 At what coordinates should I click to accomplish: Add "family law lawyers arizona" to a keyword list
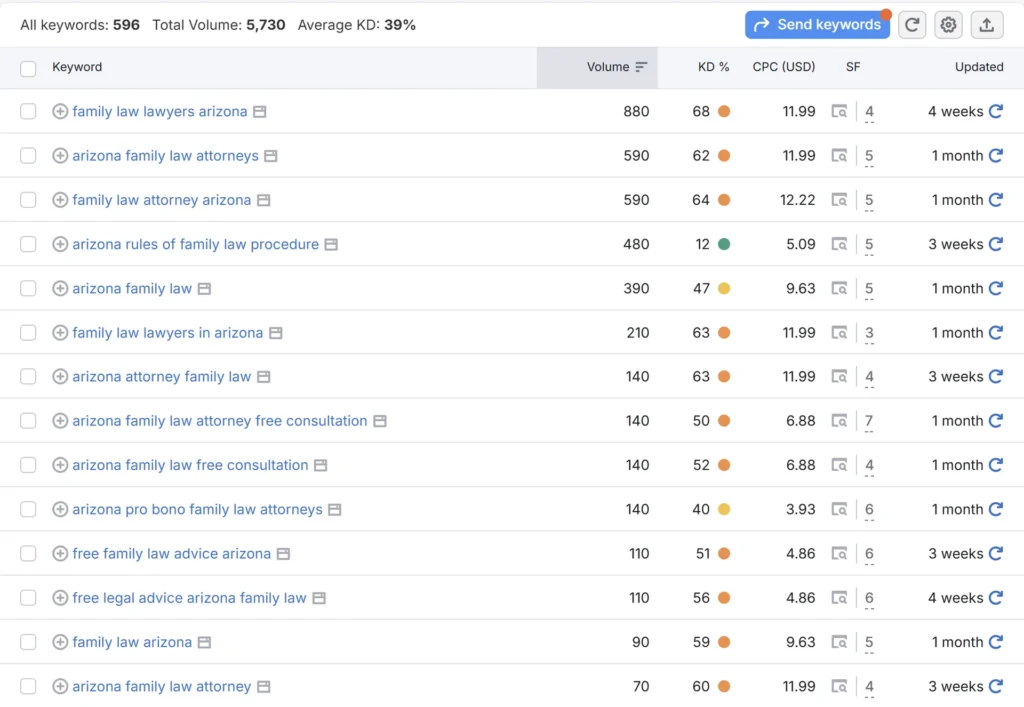click(x=59, y=112)
